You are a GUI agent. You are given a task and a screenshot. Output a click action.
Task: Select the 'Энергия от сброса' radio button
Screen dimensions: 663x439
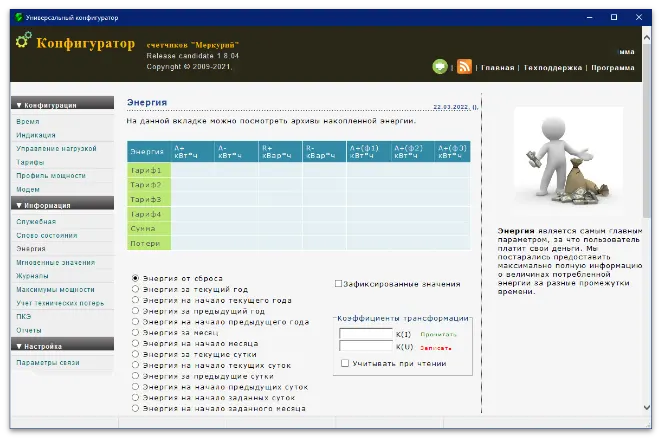pos(136,278)
